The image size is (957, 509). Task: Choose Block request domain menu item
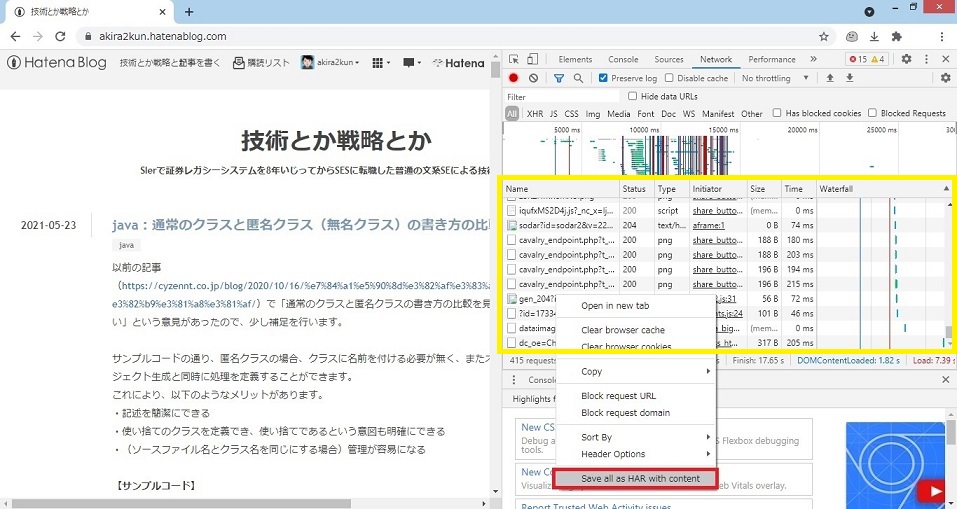(x=635, y=413)
